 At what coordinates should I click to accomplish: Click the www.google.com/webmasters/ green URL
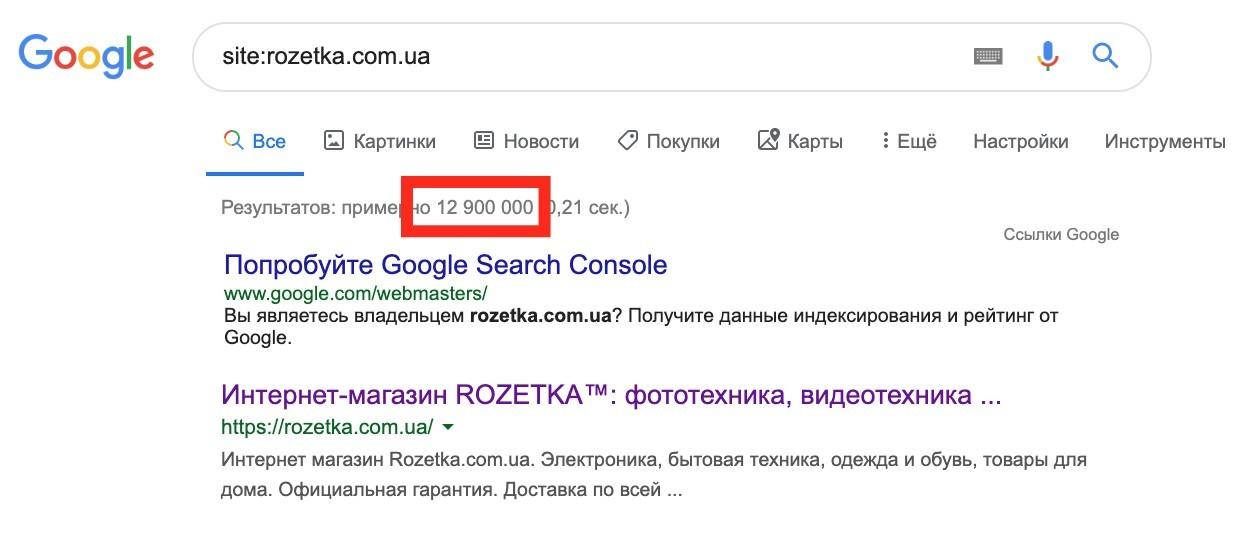pos(355,293)
